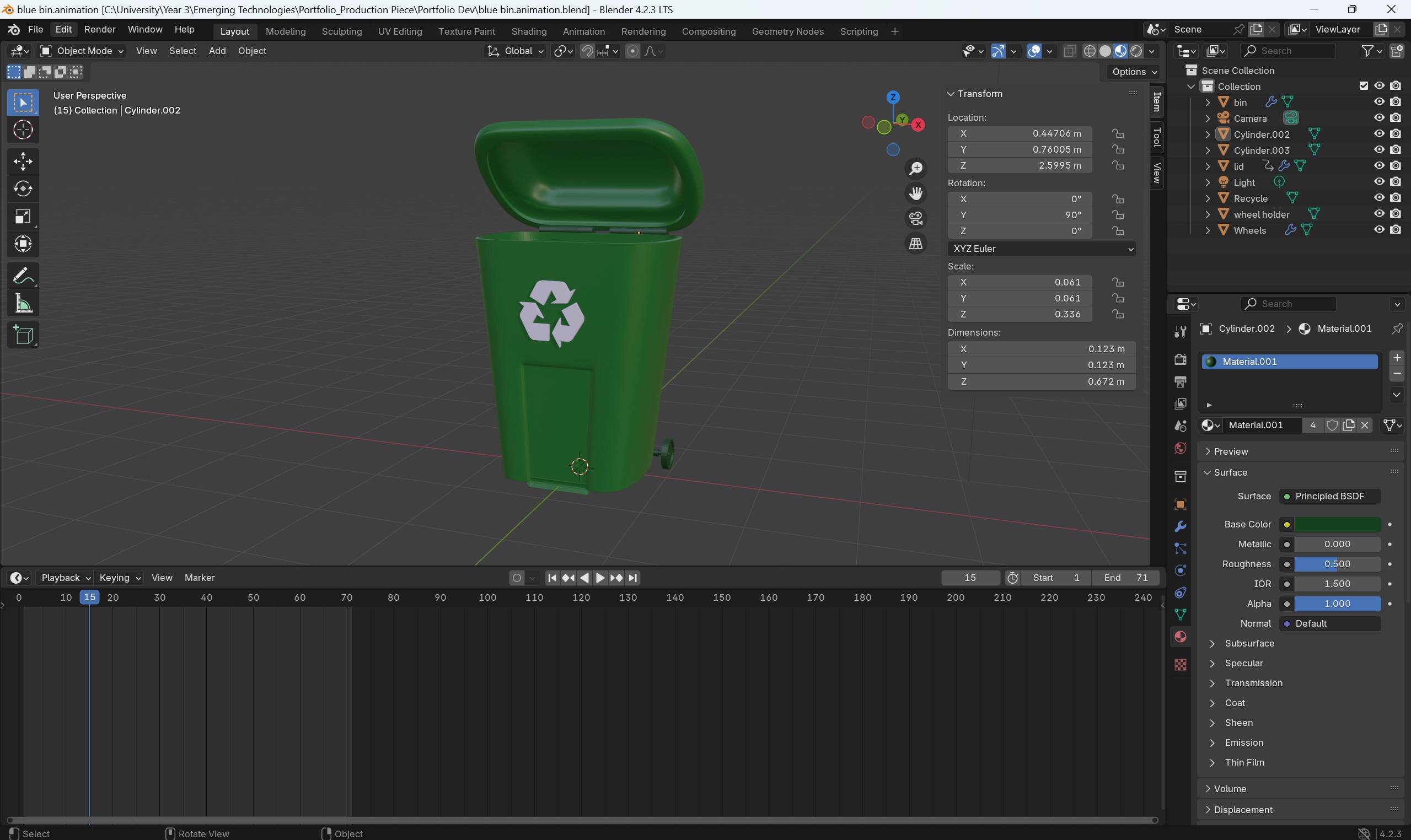Open the timeline Marker menu
The width and height of the screenshot is (1411, 840).
click(199, 578)
